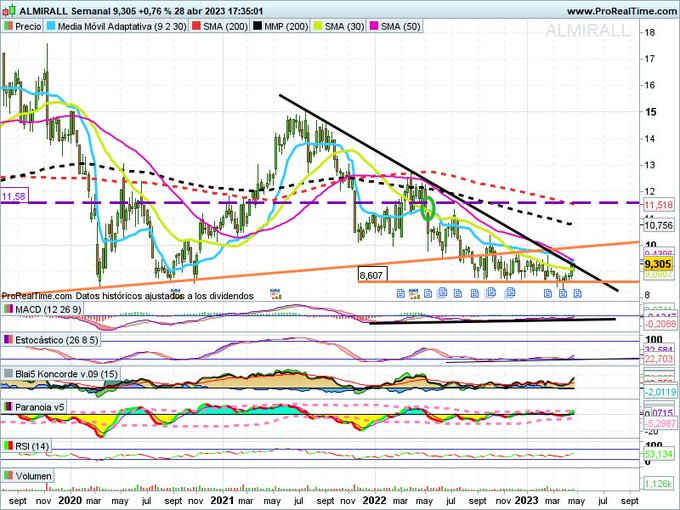Open the MMP (200) legend label
680x510 pixels.
[286, 26]
